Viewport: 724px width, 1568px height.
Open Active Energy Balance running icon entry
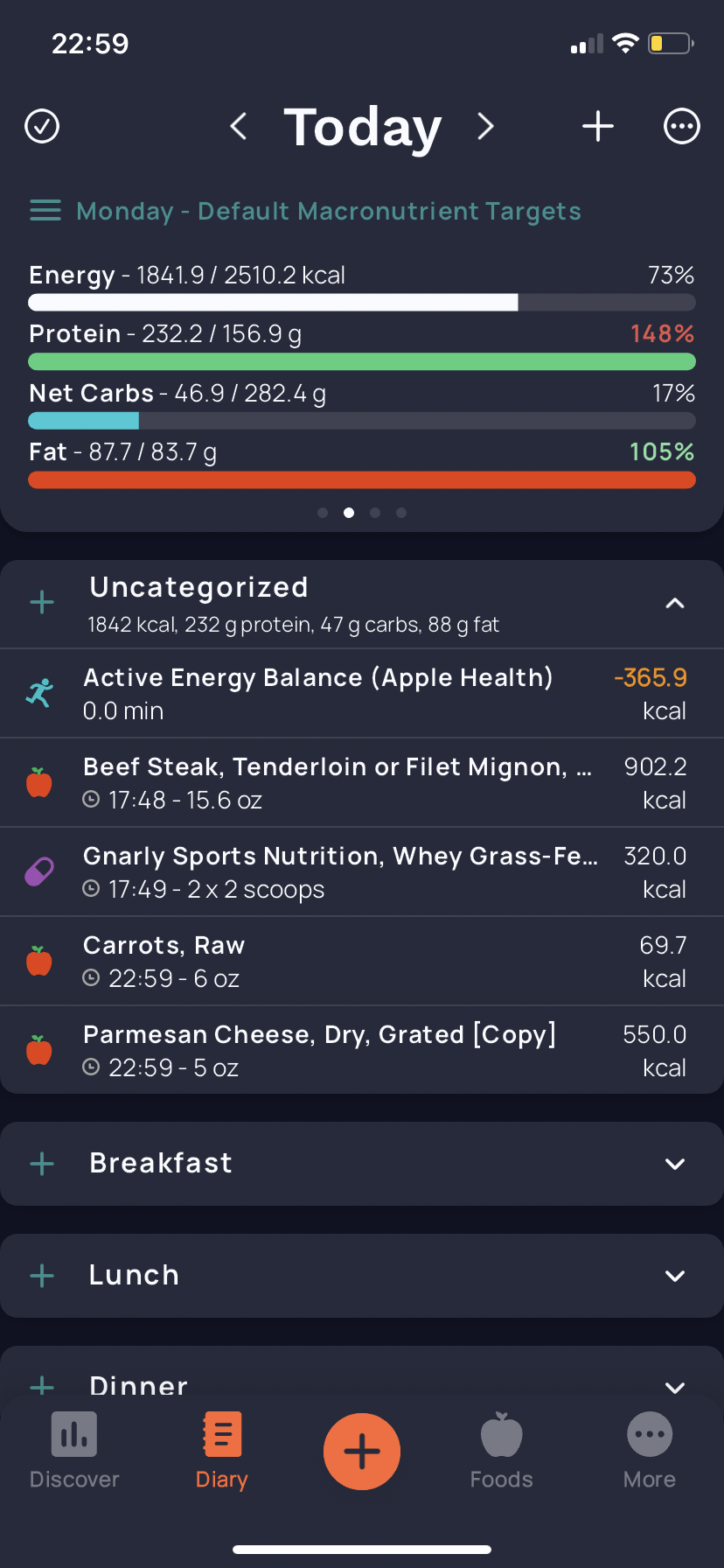[362, 694]
